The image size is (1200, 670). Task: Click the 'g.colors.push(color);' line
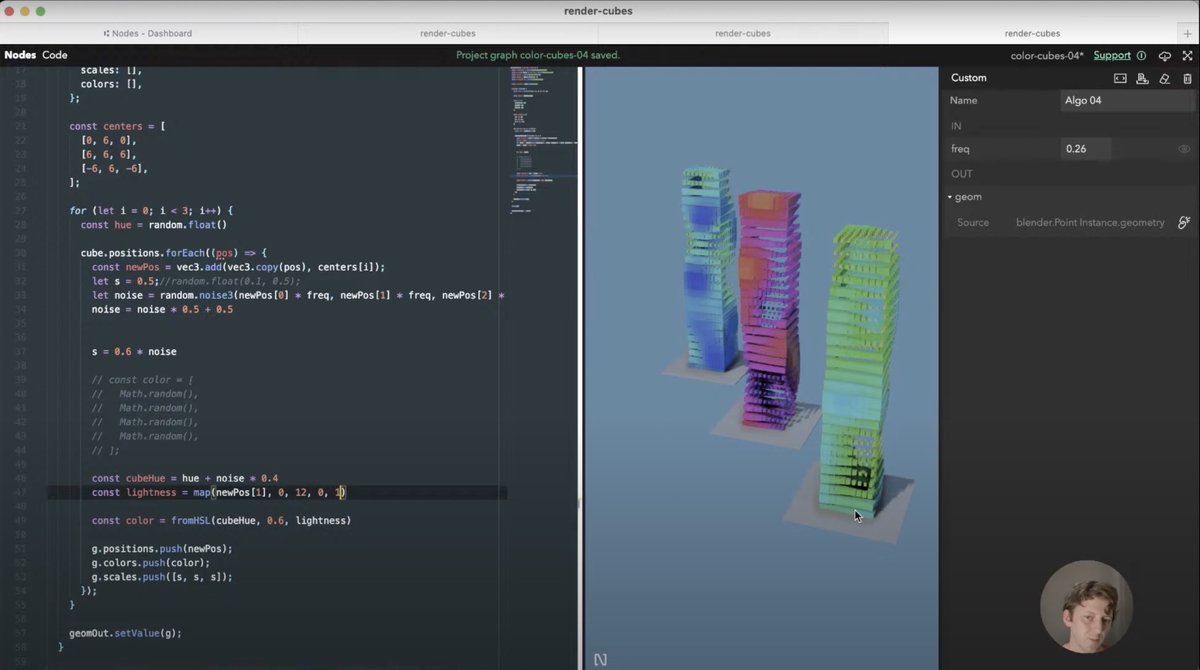[x=151, y=563]
